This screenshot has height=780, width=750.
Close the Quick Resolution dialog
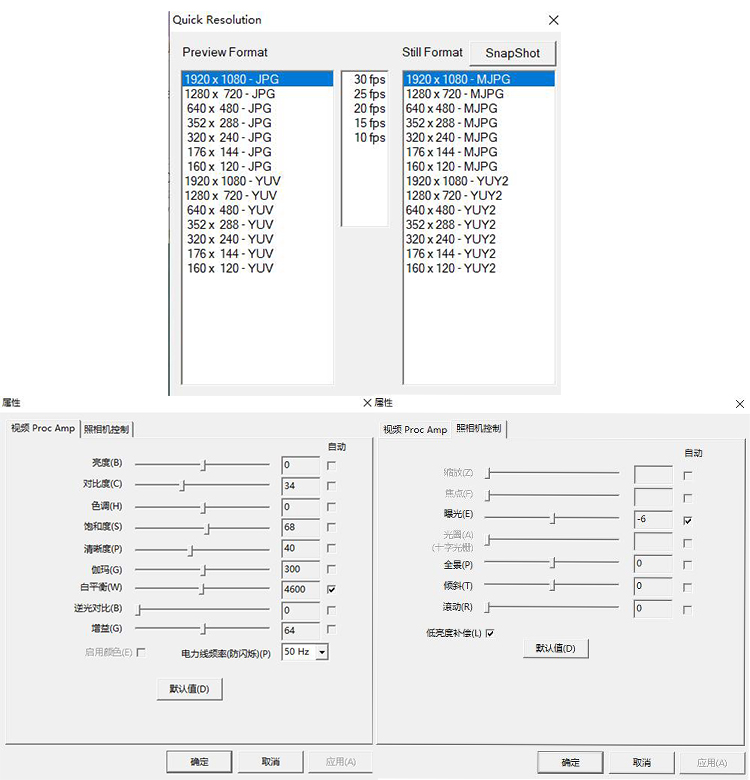[553, 20]
